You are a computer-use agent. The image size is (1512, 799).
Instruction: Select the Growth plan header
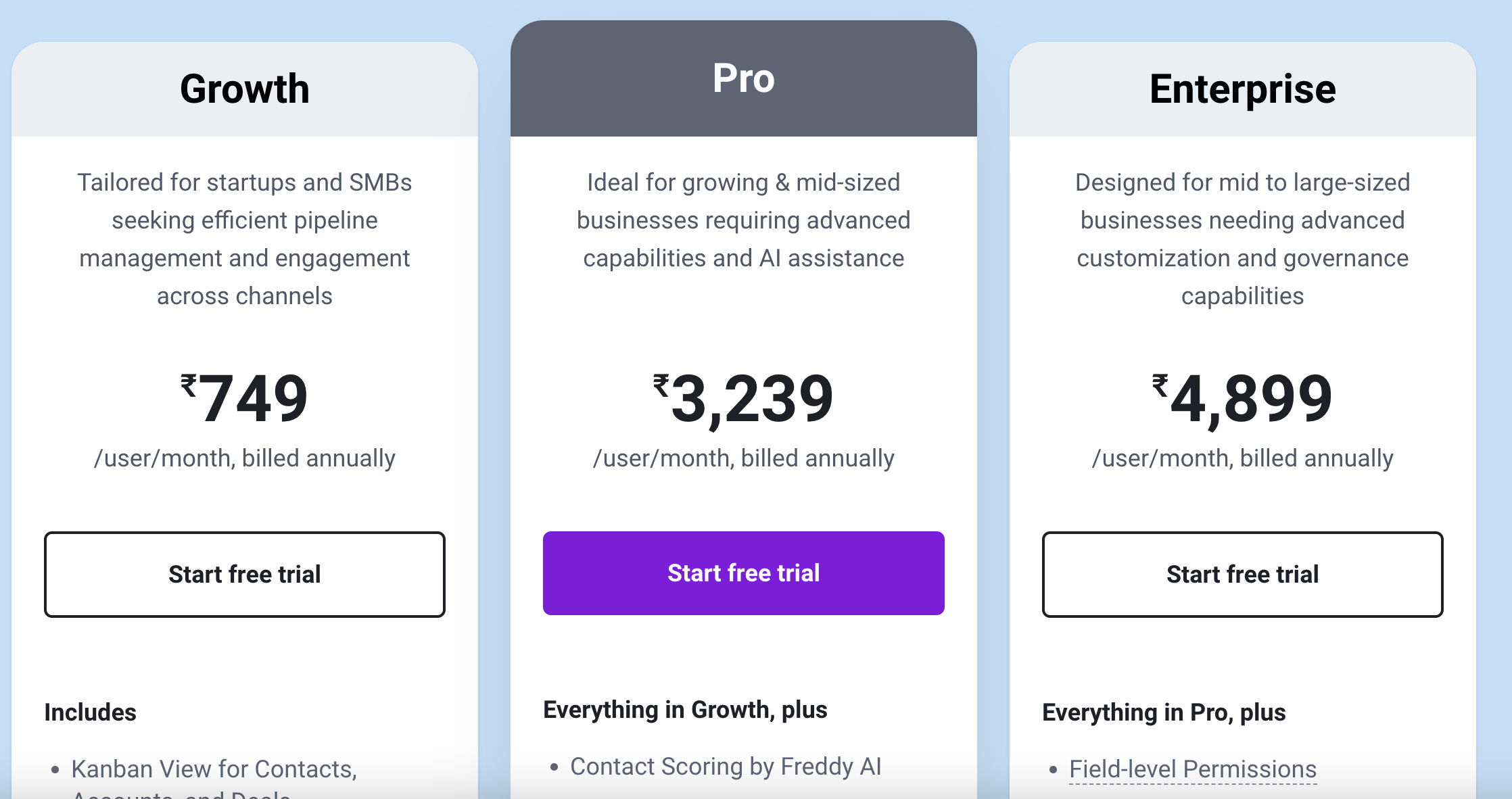coord(245,88)
